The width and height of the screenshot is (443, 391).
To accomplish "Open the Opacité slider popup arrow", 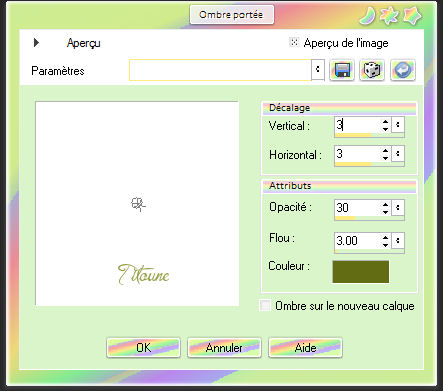I will pos(398,208).
